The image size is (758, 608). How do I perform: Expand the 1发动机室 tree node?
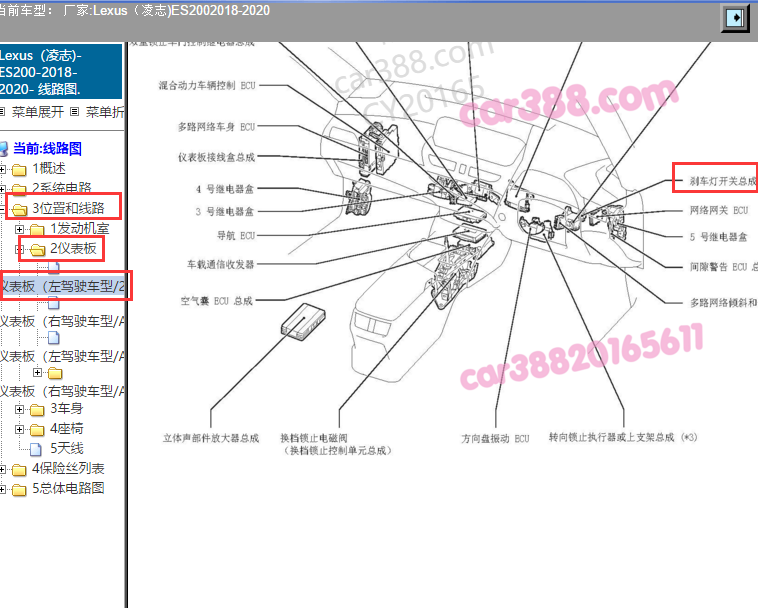click(19, 229)
